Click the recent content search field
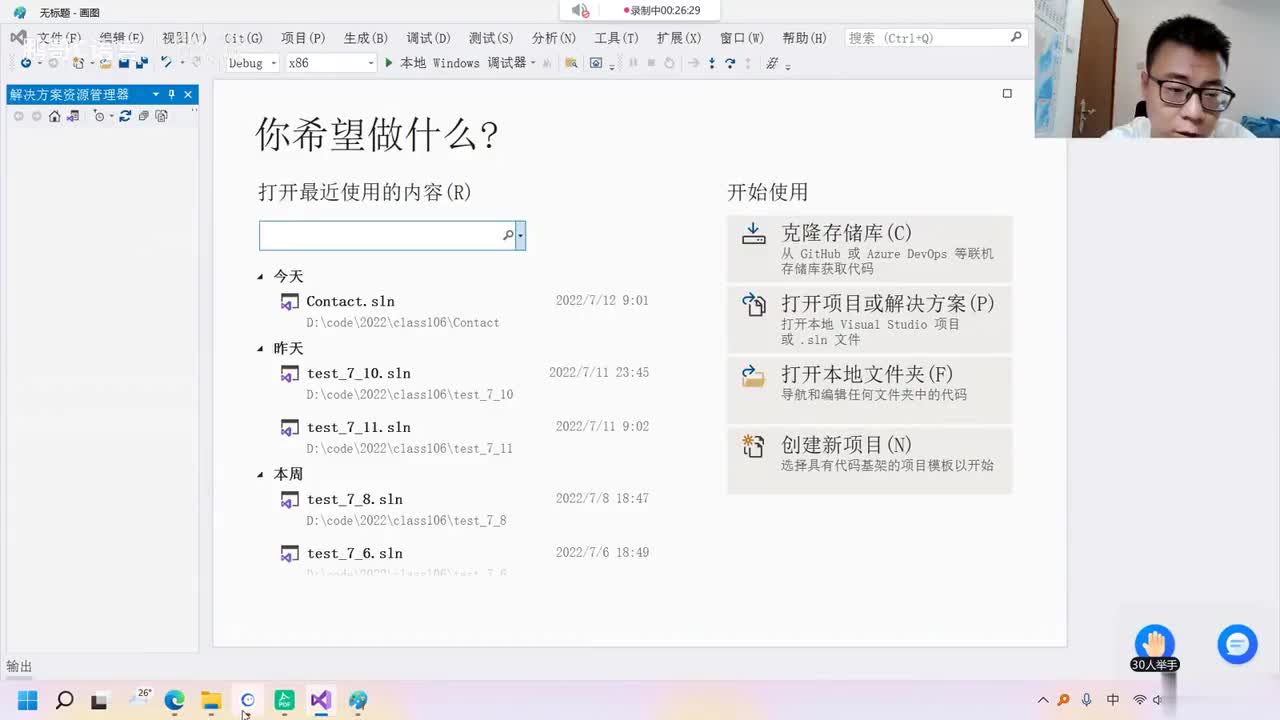 (387, 236)
